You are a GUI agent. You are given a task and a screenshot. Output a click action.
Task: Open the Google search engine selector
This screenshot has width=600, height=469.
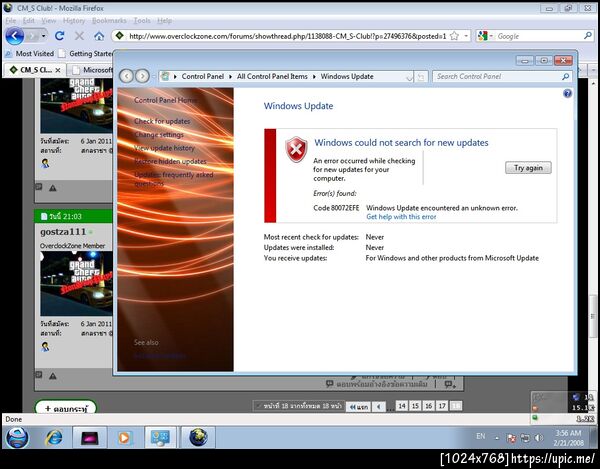coord(485,36)
